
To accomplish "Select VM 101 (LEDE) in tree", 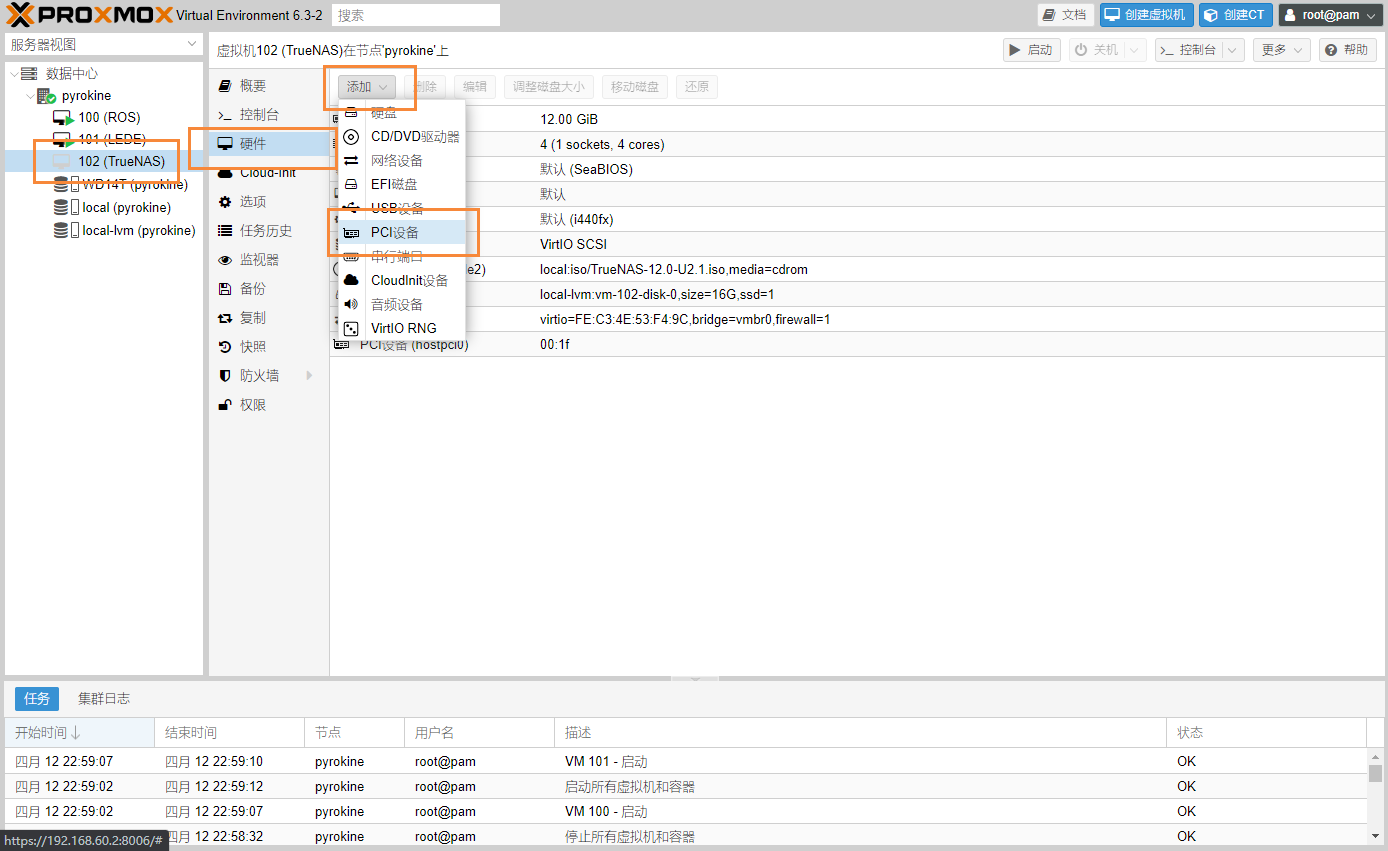I will 111,140.
